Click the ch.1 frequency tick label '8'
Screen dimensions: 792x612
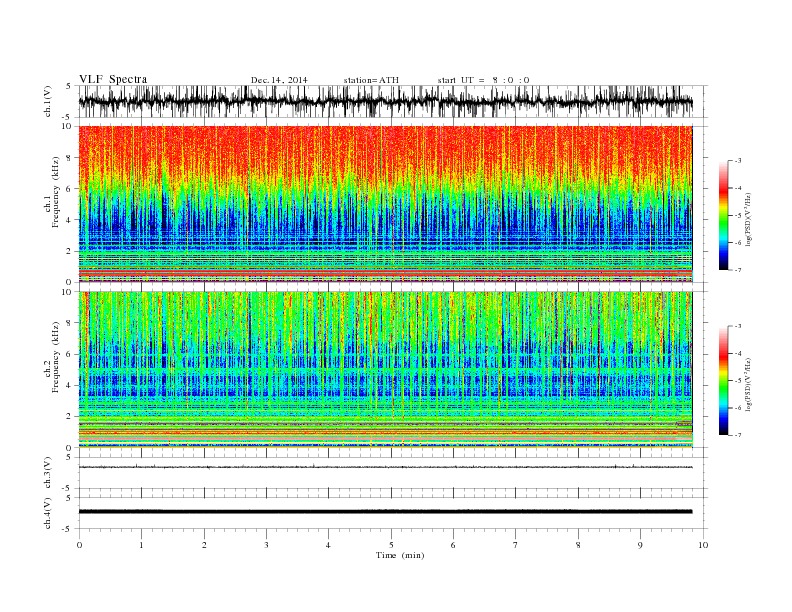[x=69, y=158]
